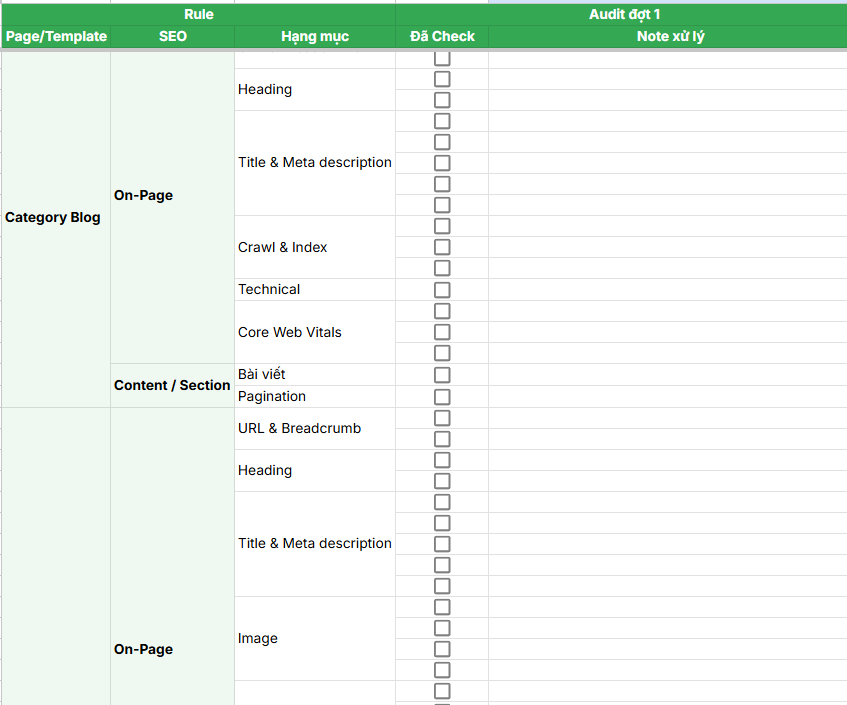The image size is (847, 705).
Task: Click the On-Page cell in Category Blog section
Action: tap(143, 195)
